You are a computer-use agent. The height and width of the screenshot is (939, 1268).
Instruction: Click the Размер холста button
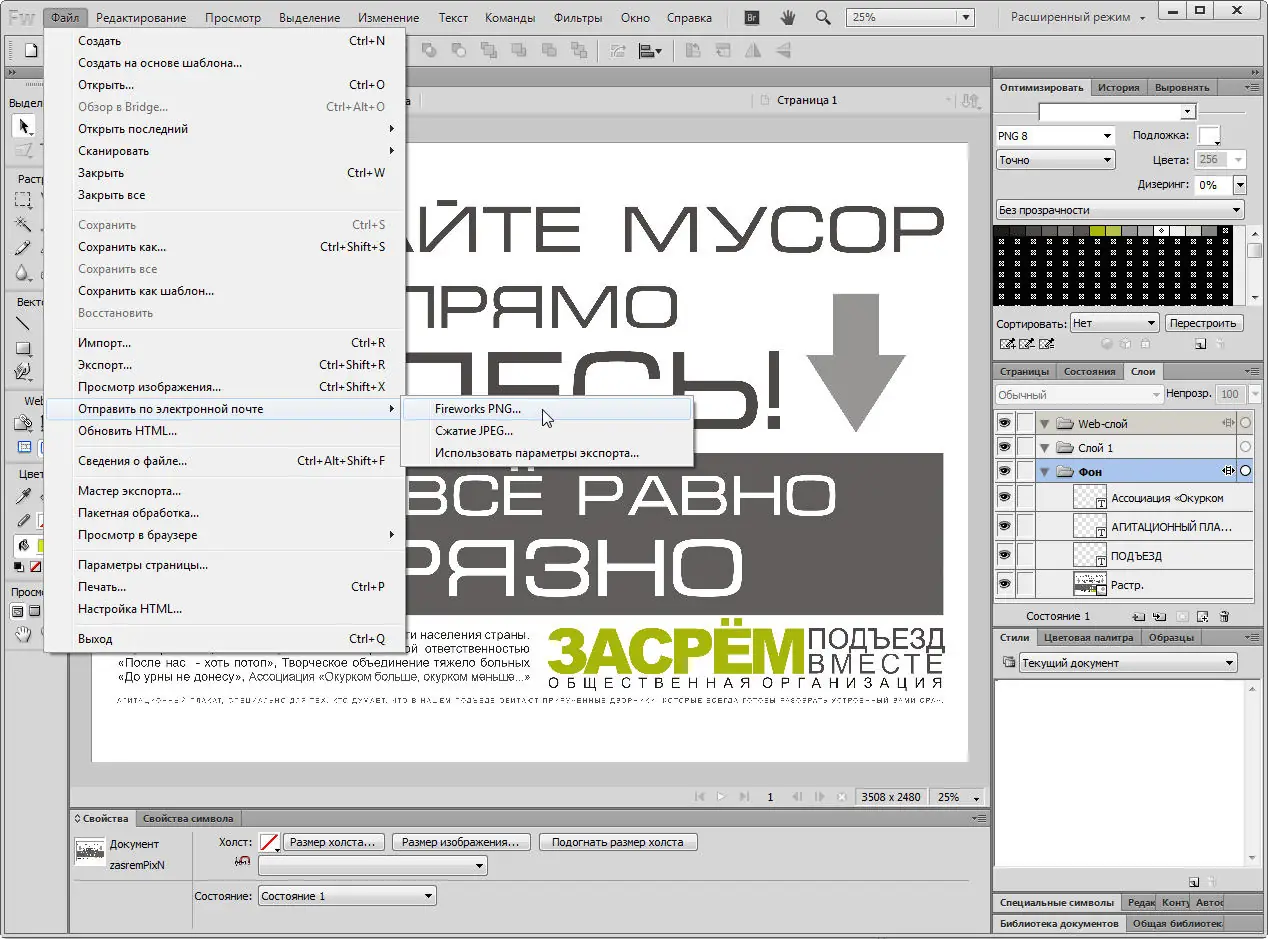click(x=336, y=841)
